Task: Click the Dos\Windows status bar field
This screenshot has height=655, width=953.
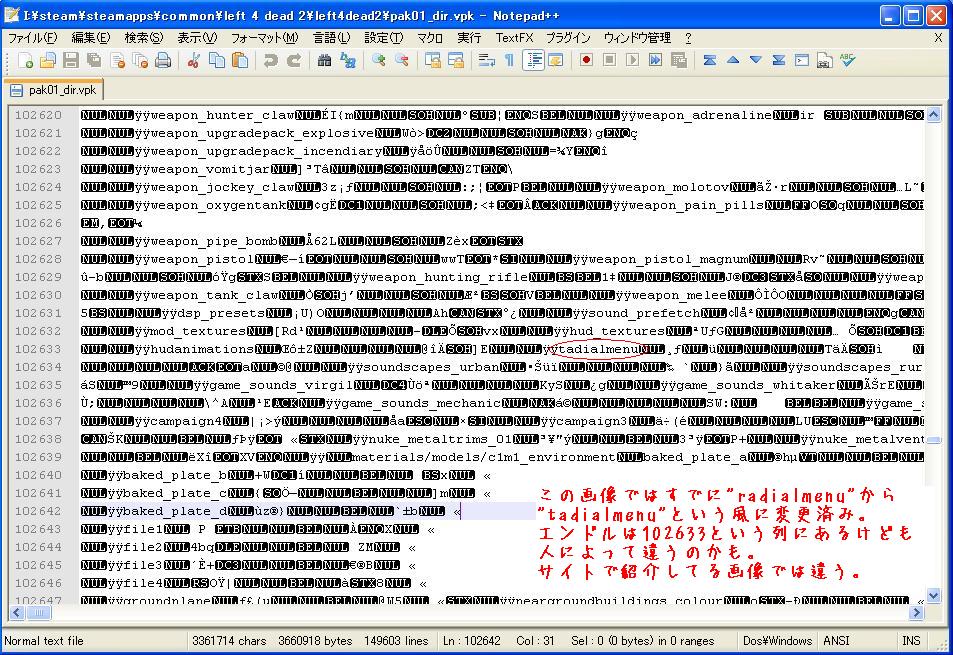Action: point(777,640)
